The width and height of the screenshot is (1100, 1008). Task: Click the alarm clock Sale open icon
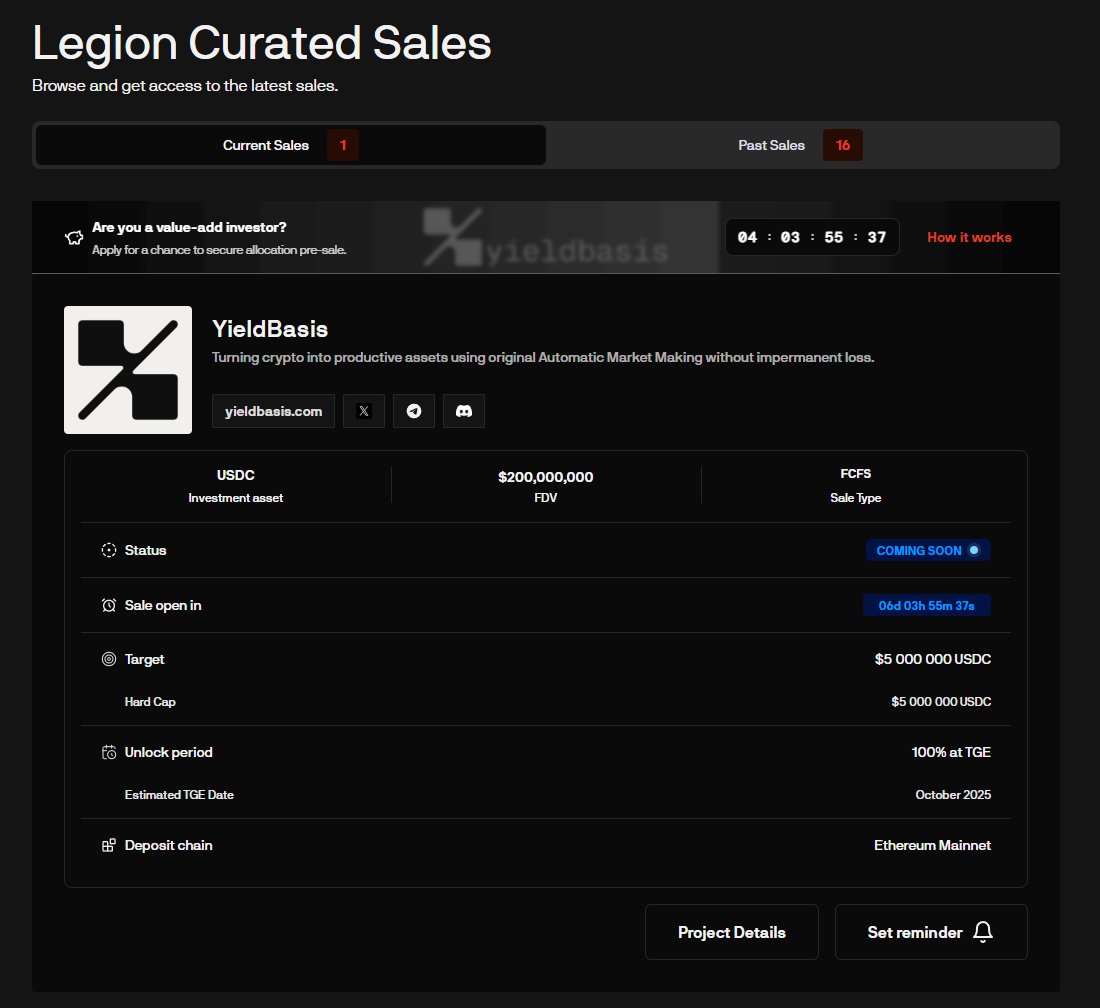coord(109,605)
